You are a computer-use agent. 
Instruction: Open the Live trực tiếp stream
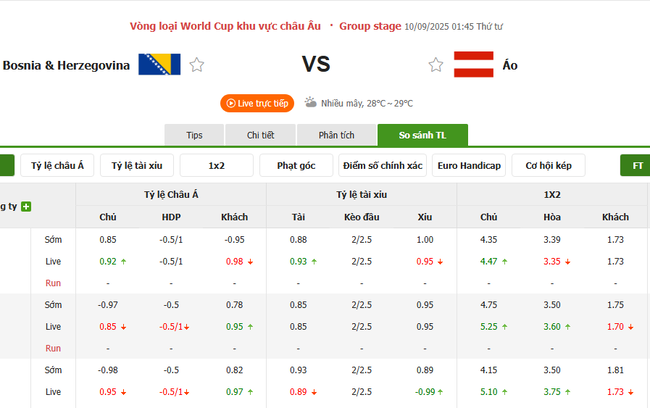pyautogui.click(x=257, y=103)
